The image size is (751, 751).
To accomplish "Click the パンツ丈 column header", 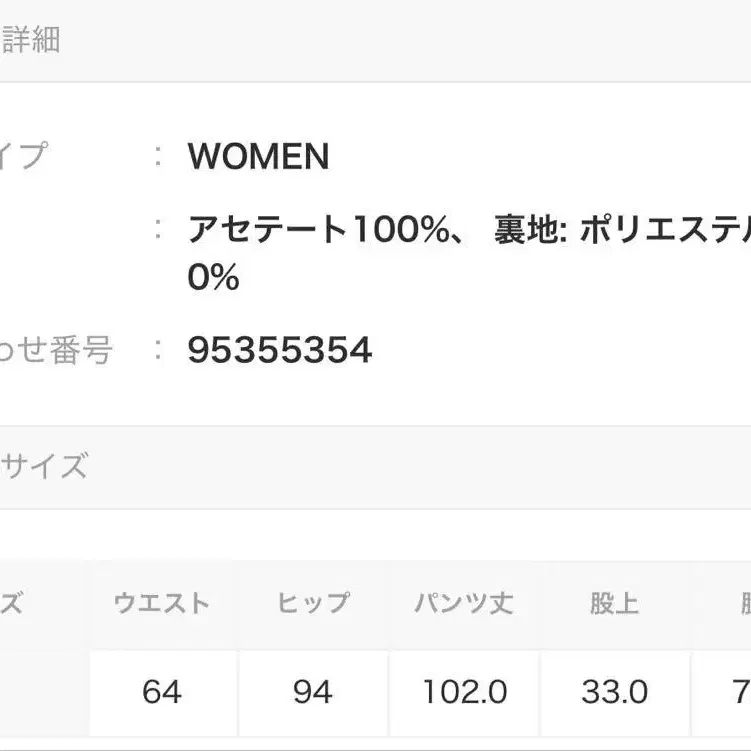I will pyautogui.click(x=464, y=603).
